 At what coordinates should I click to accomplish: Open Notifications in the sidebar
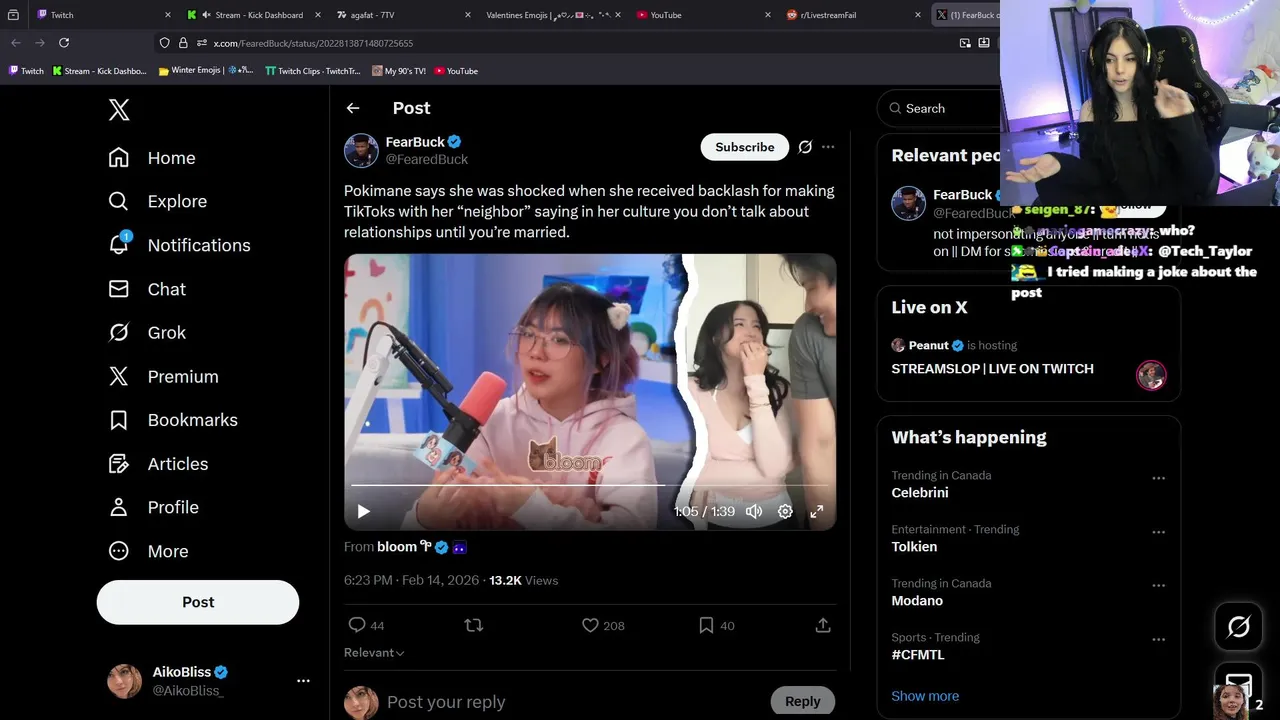coord(179,245)
